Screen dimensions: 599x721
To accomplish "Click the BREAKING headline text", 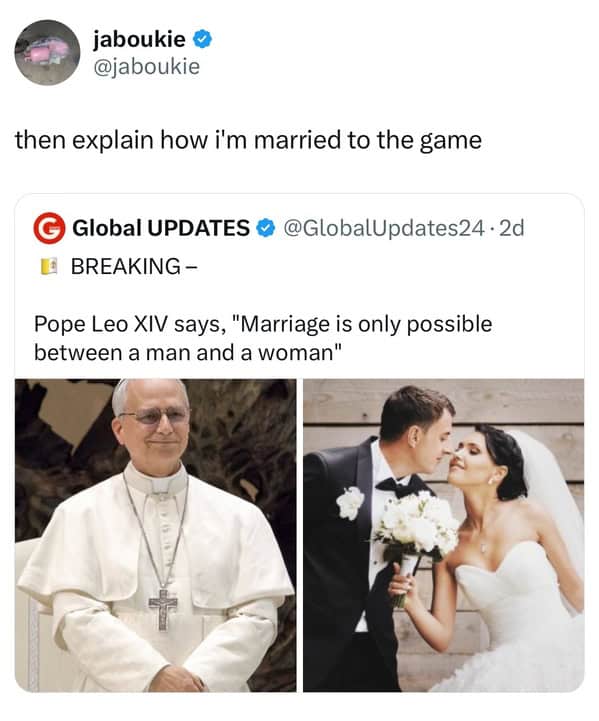I will tap(131, 267).
